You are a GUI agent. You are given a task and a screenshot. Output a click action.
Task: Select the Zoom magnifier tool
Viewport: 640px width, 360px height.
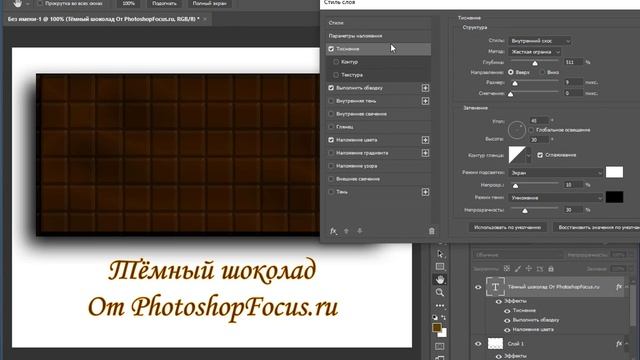pos(440,293)
